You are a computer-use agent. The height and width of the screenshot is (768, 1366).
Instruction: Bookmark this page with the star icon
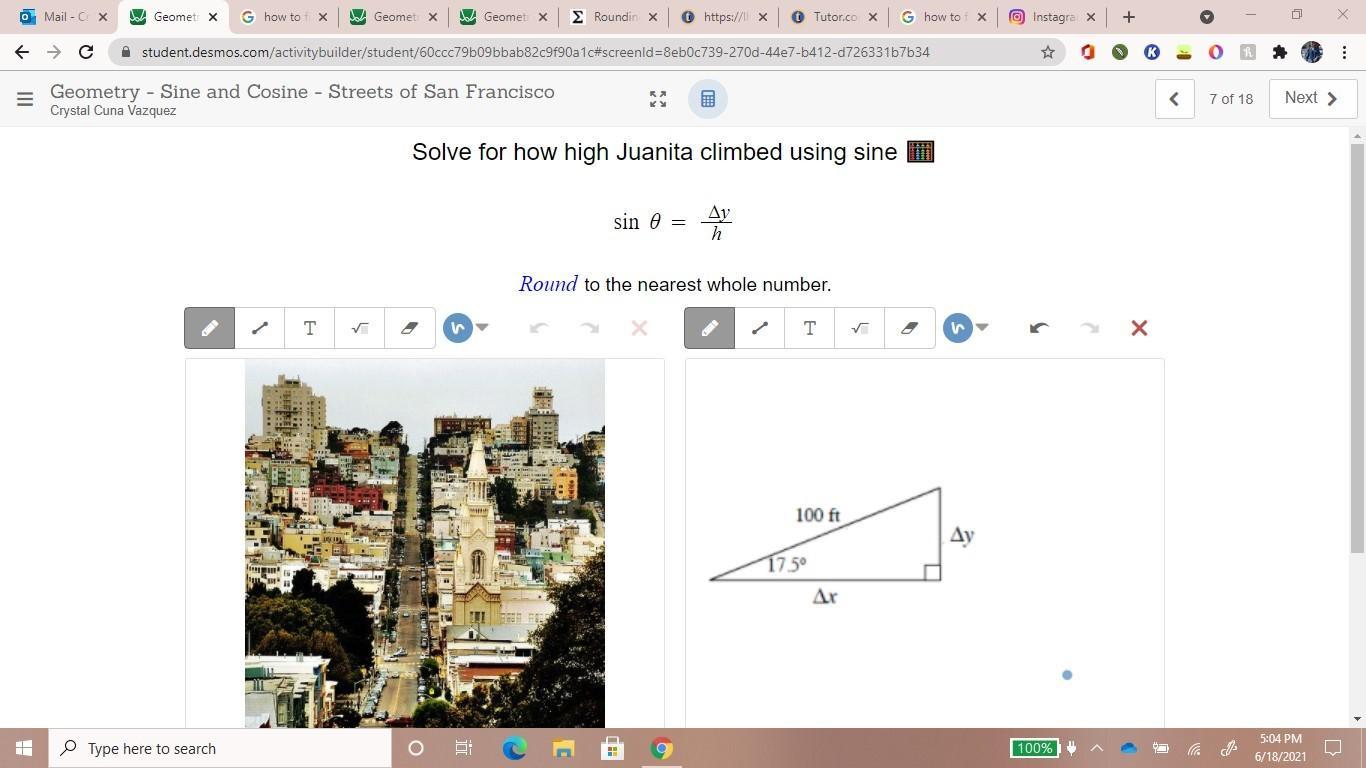[1047, 52]
